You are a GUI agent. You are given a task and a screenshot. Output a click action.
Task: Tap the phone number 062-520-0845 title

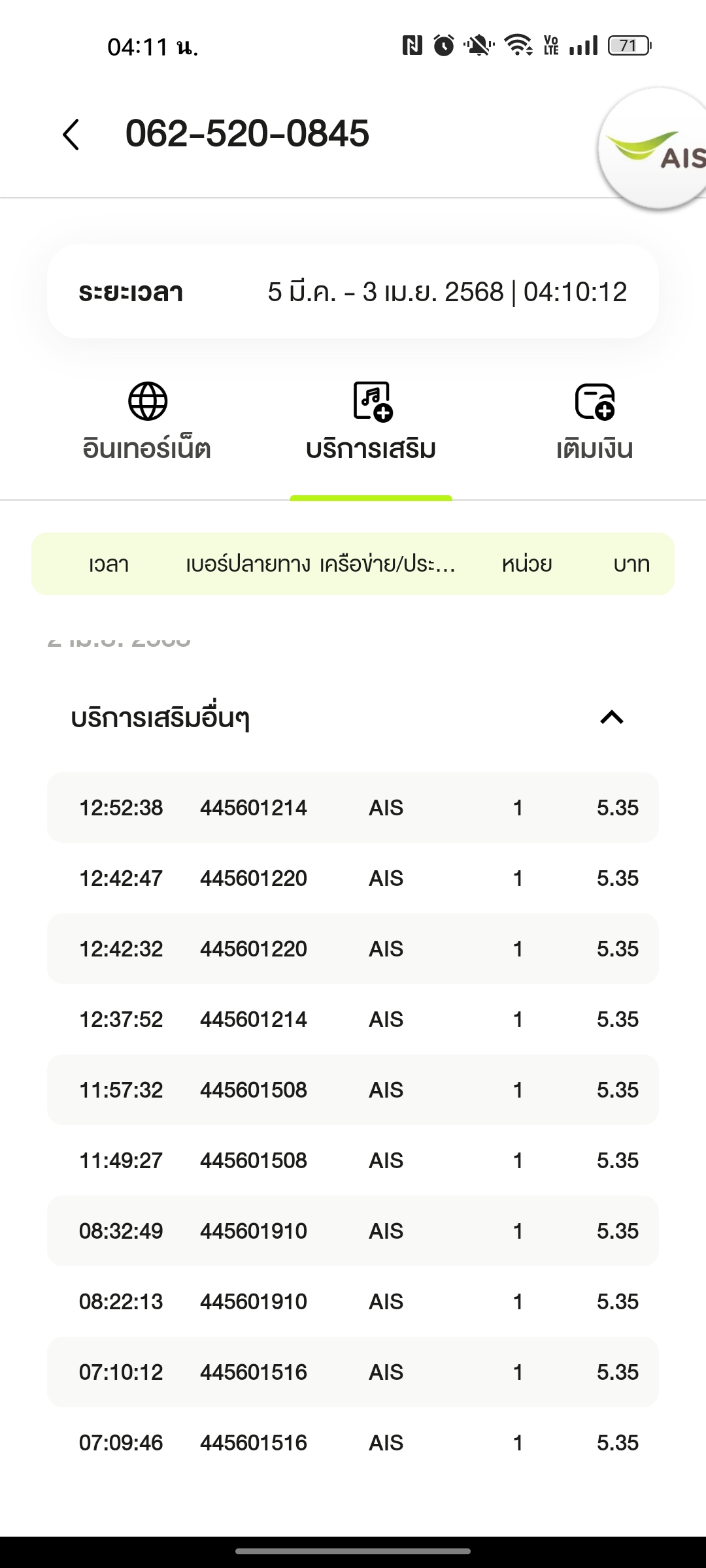click(247, 134)
